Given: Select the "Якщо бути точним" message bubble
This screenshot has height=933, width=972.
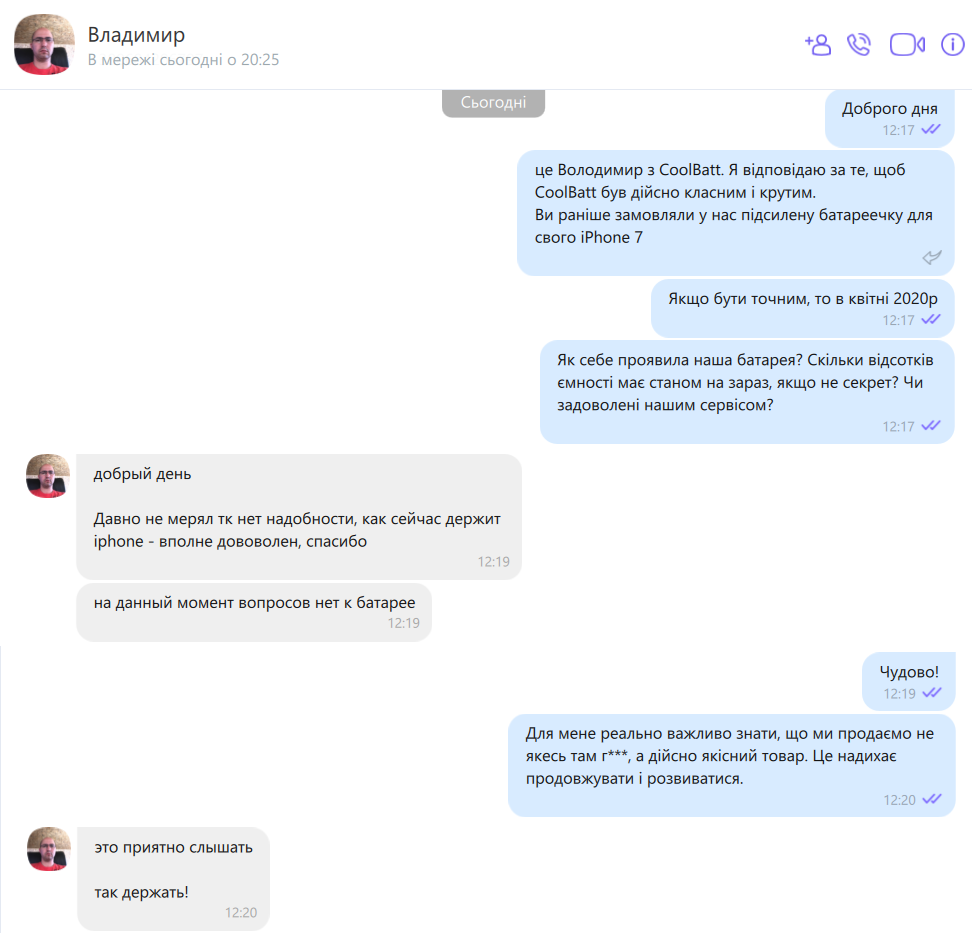Looking at the screenshot, I should 803,308.
